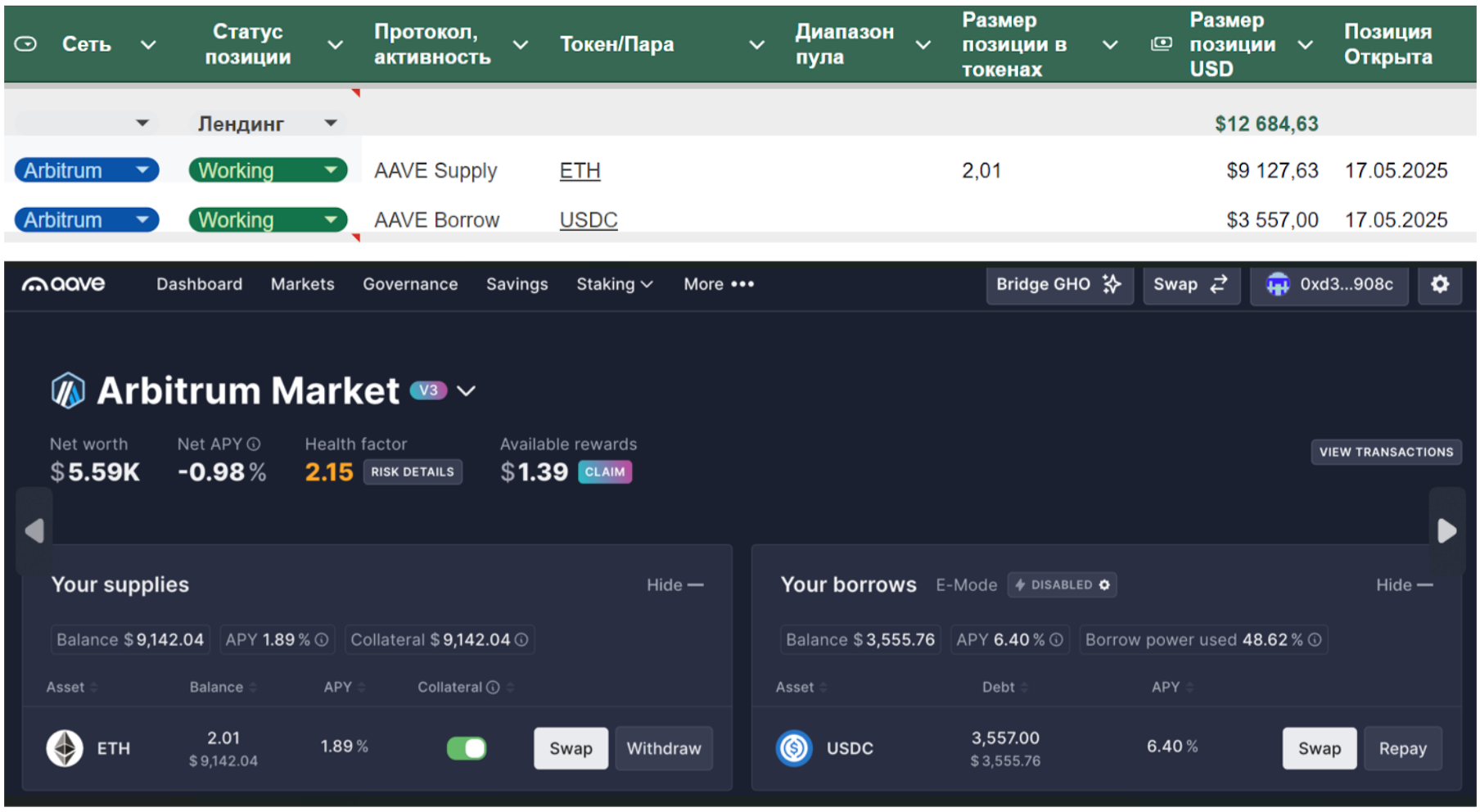
Task: Go to Governance page
Action: [x=410, y=284]
